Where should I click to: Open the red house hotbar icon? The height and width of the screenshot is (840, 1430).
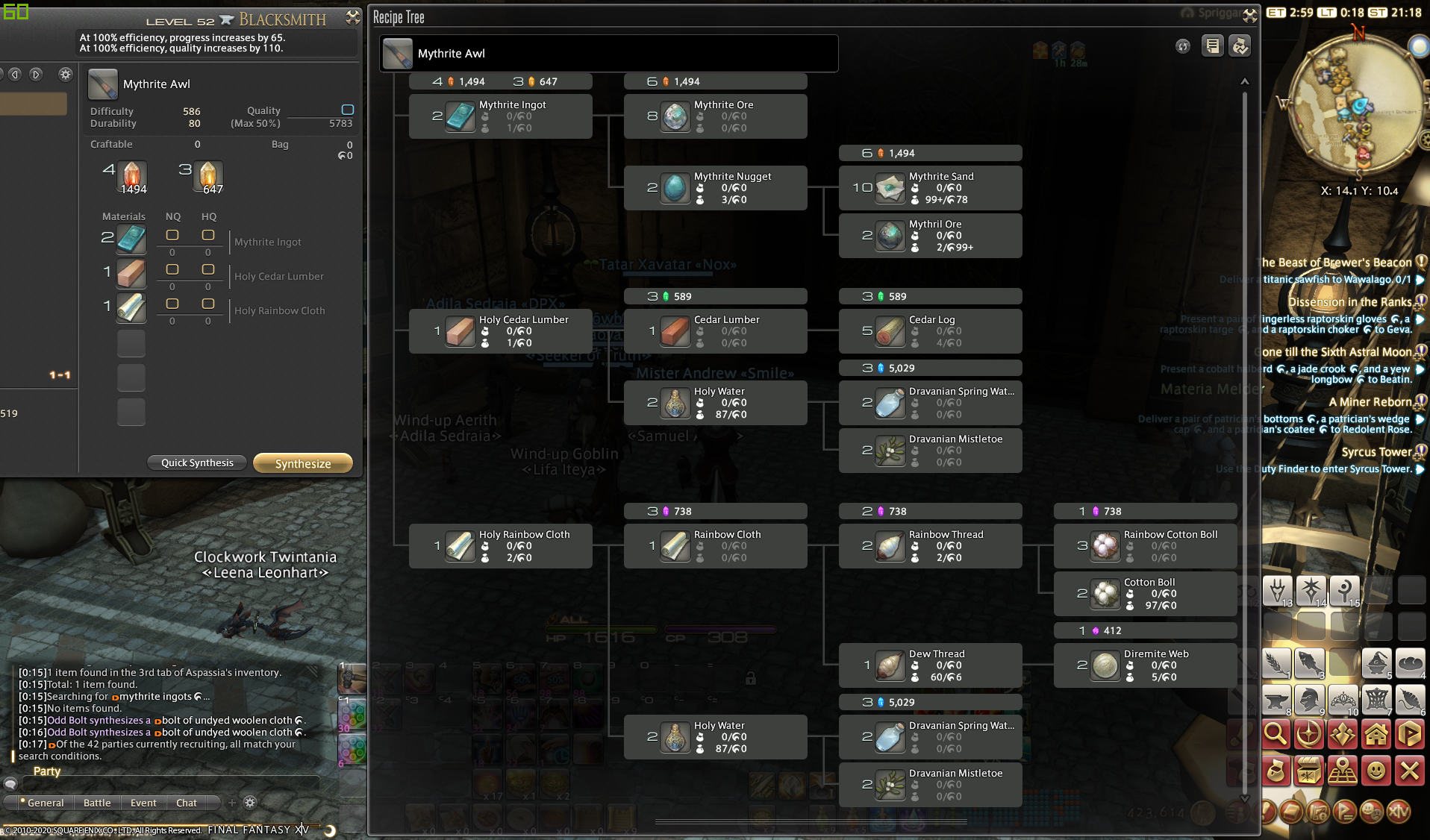(1376, 735)
